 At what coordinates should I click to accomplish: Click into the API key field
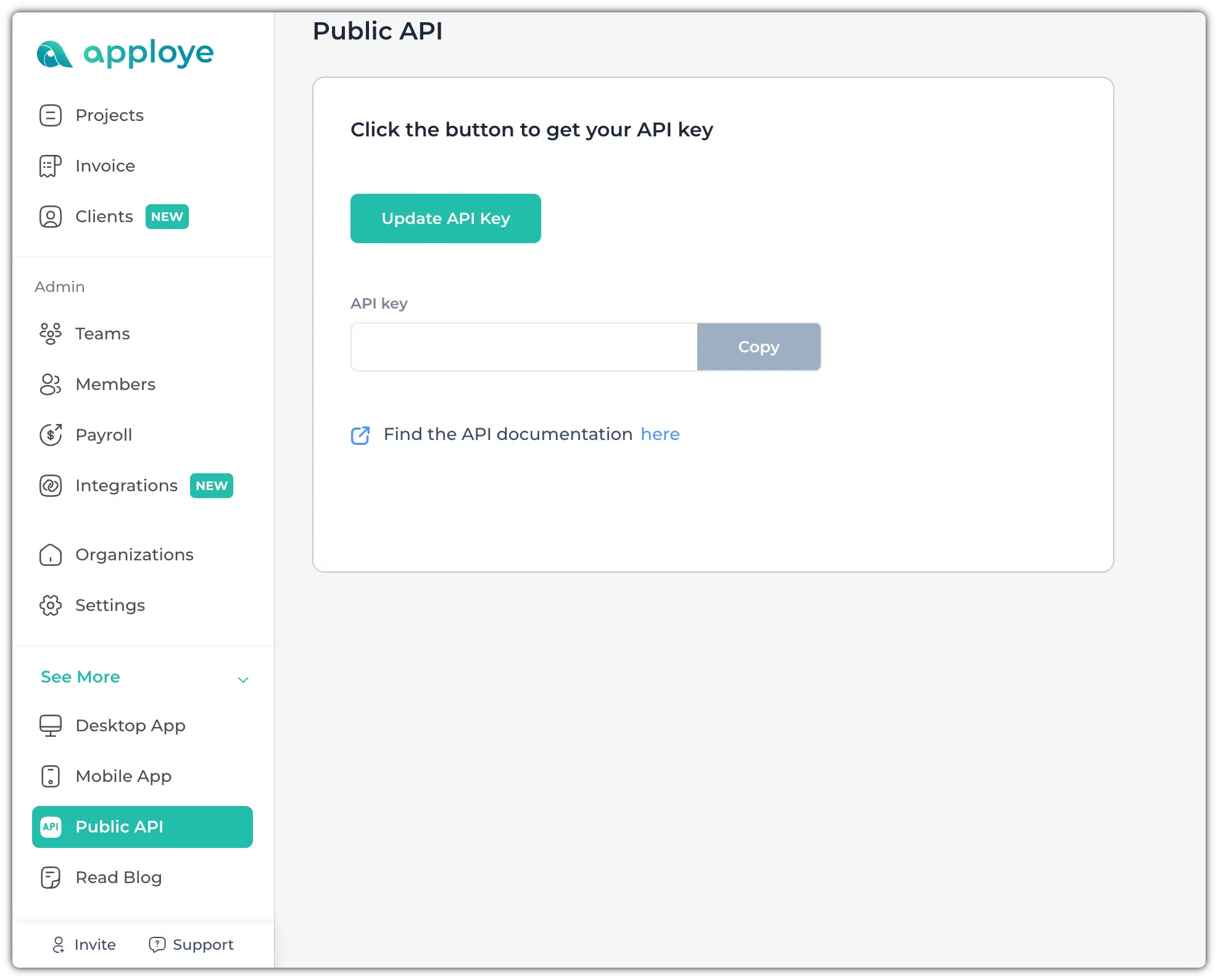523,347
